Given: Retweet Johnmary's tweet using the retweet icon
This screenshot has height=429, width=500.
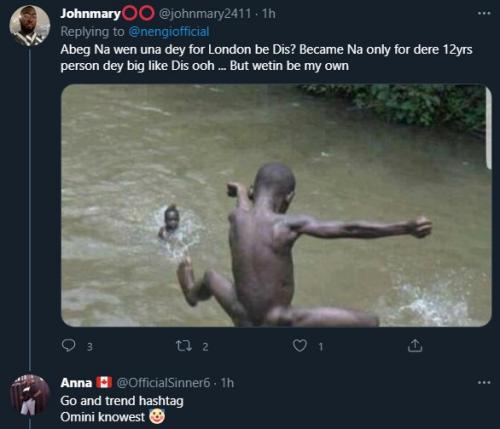Looking at the screenshot, I should point(184,346).
